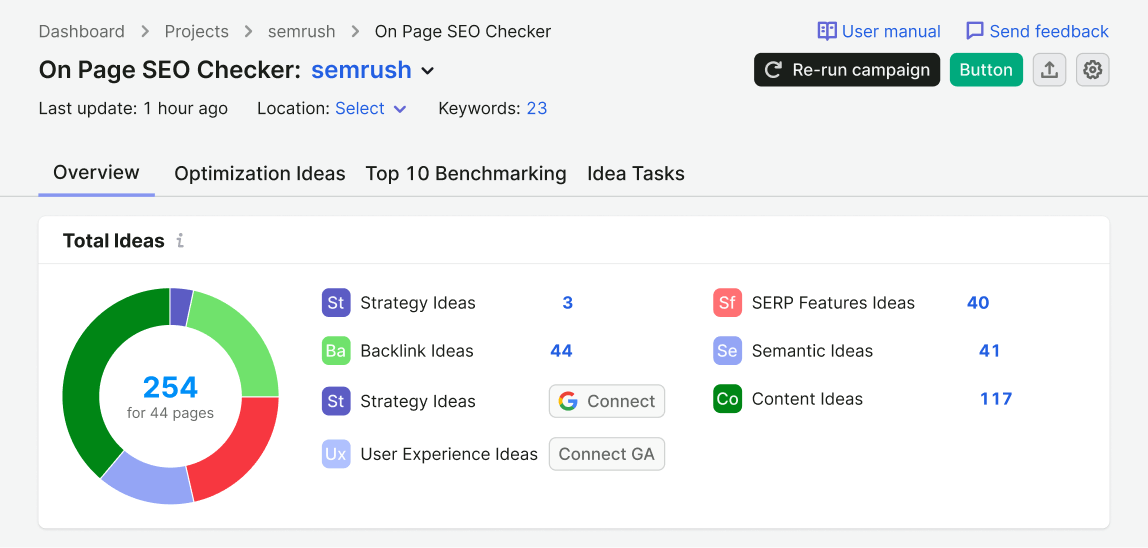Open the Location Select dropdown
The image size is (1148, 548).
coord(370,108)
